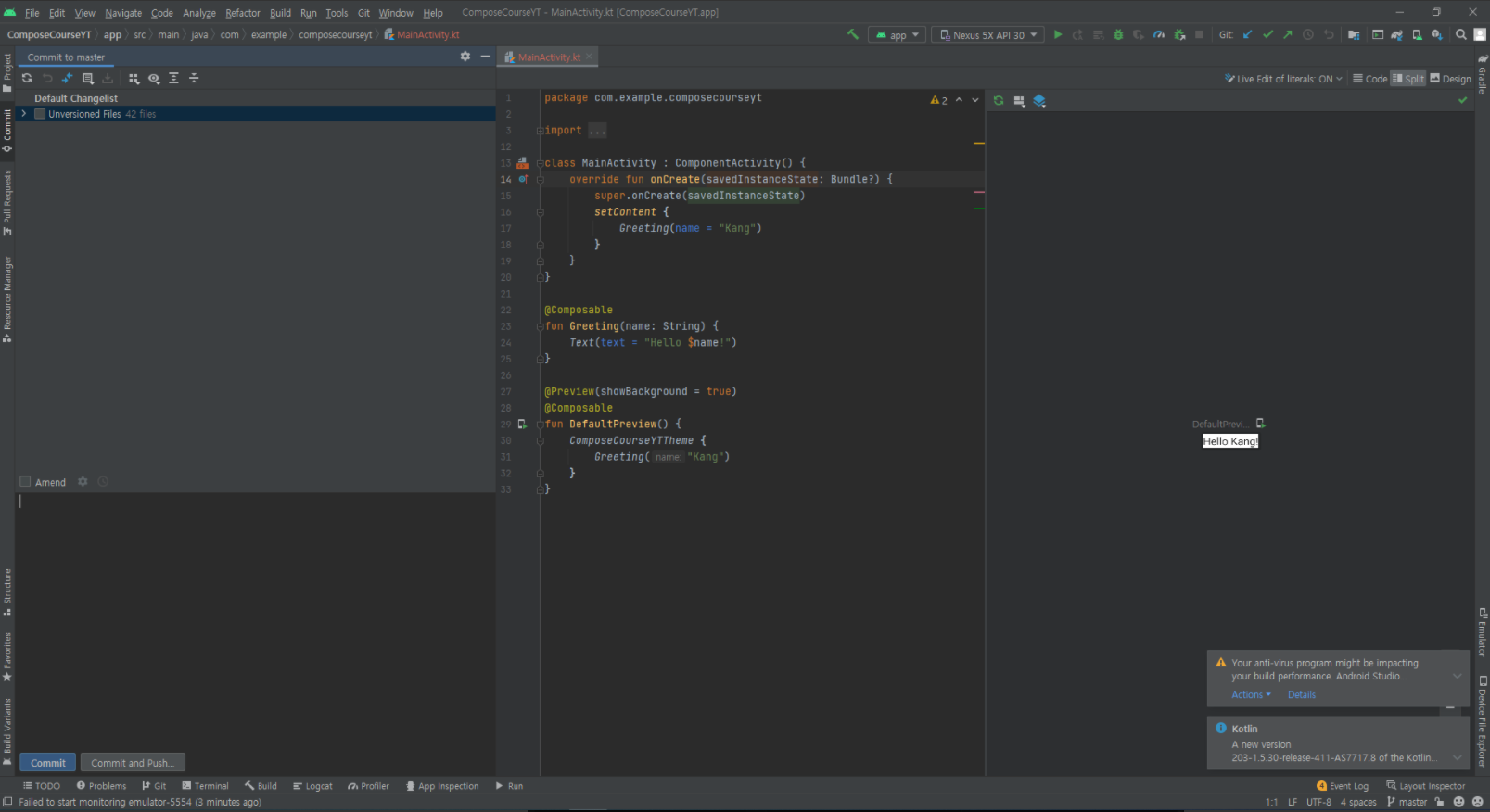Click the UTF-8 encoding status entry
The width and height of the screenshot is (1490, 812).
coord(1318,802)
